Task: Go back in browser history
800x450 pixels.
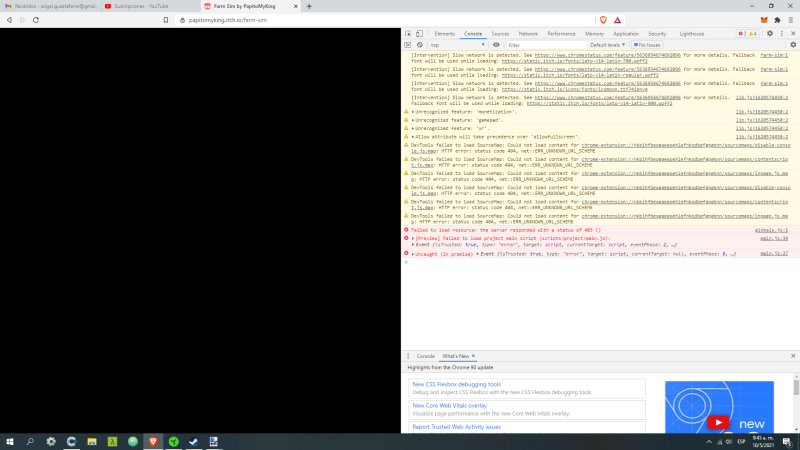Action: [9, 20]
